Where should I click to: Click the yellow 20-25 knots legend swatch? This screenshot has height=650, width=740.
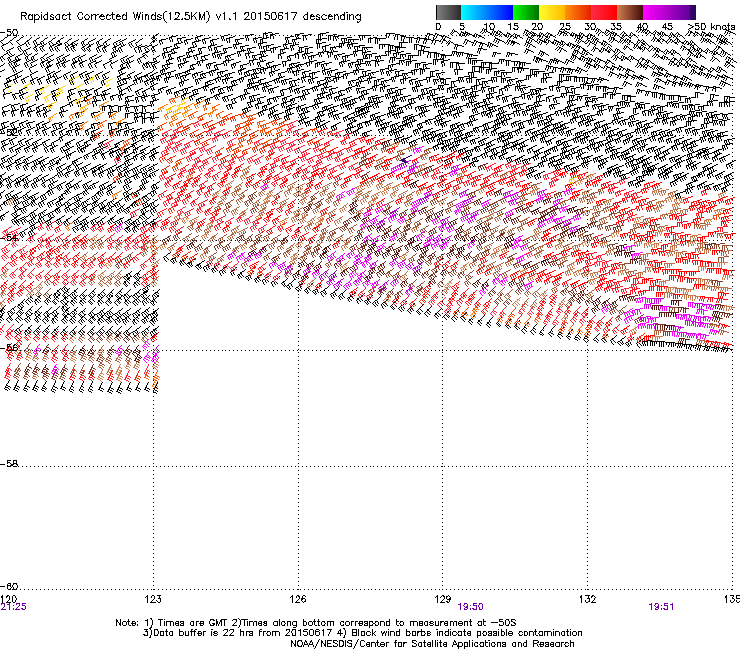pos(552,12)
